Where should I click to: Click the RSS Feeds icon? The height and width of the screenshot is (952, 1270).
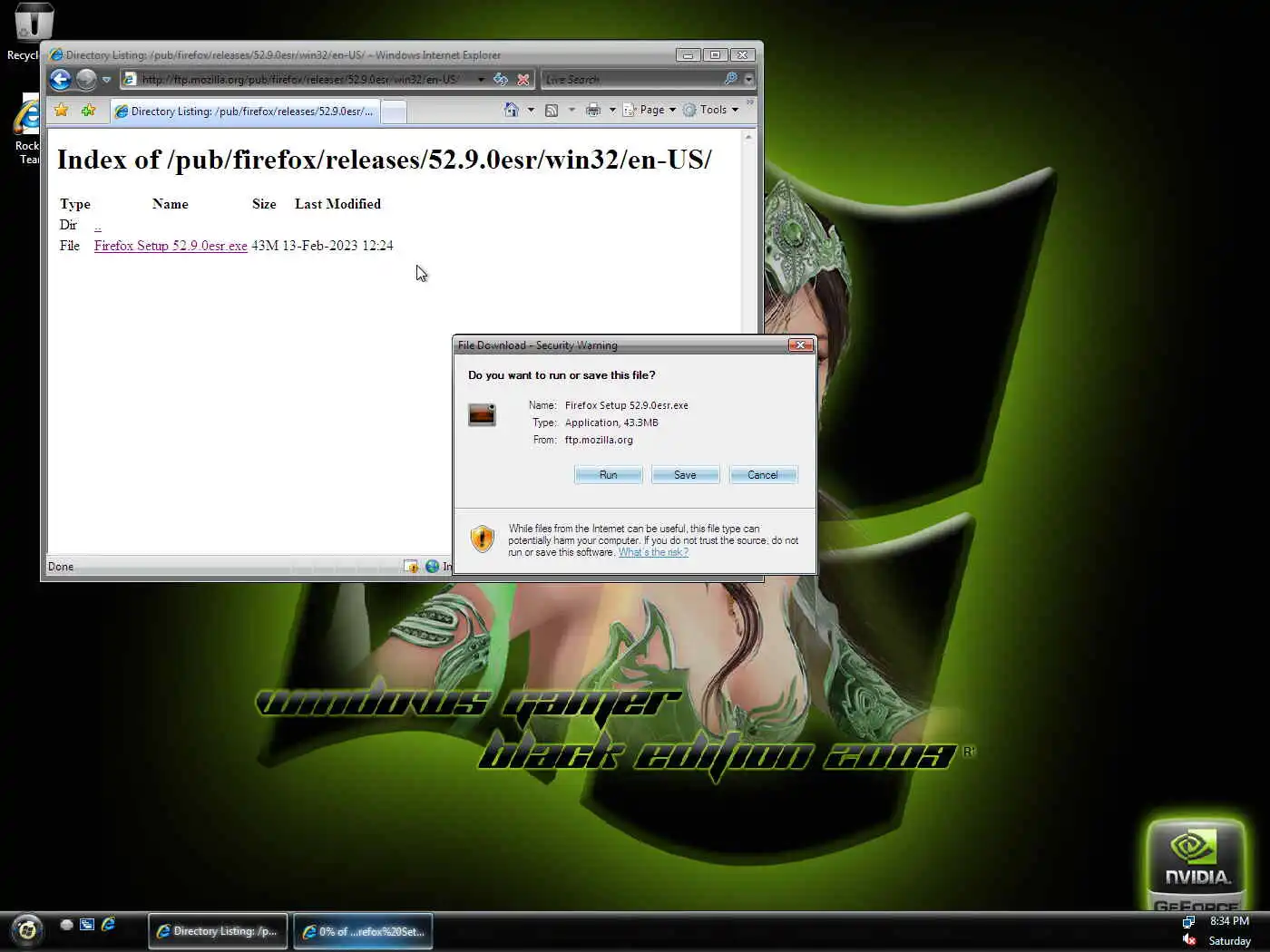coord(552,111)
